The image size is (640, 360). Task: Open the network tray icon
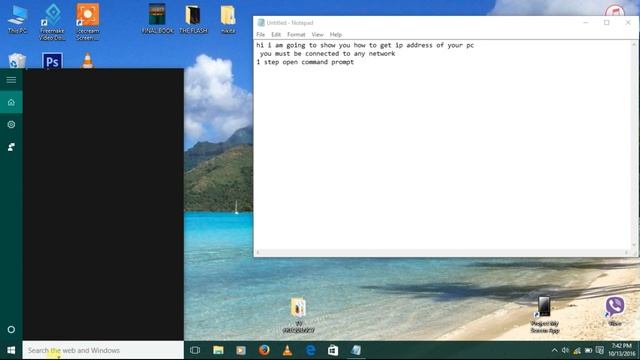(x=577, y=350)
